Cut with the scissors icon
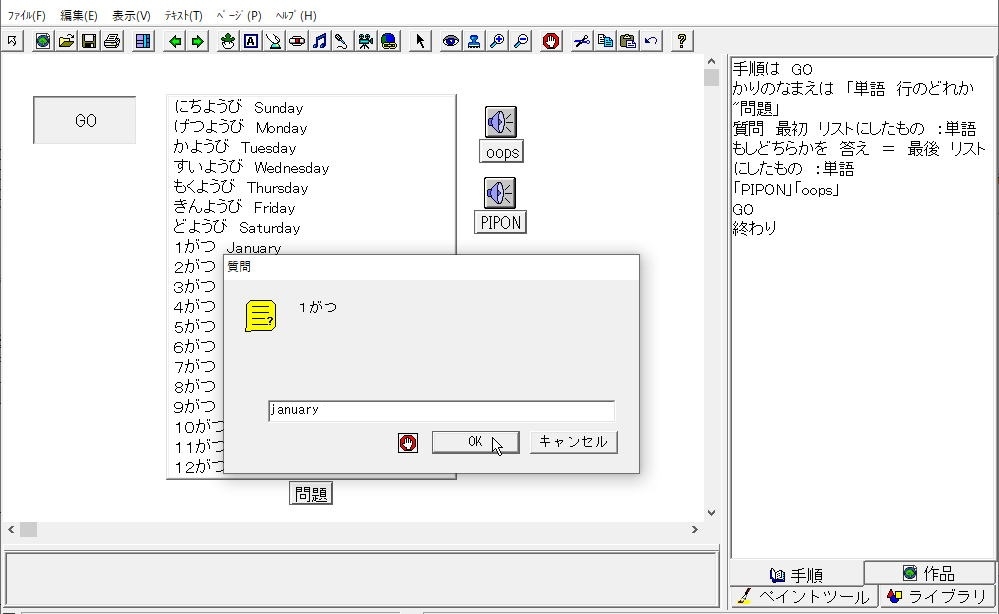999x614 pixels. point(582,41)
